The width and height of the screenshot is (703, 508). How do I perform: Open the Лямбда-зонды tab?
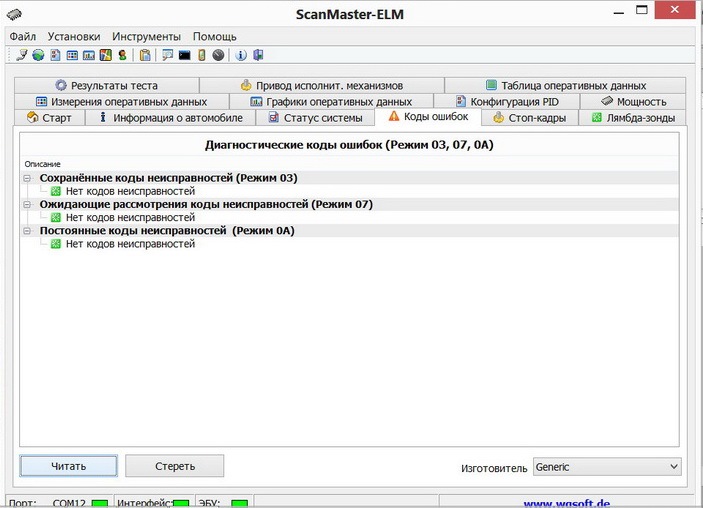(x=633, y=118)
